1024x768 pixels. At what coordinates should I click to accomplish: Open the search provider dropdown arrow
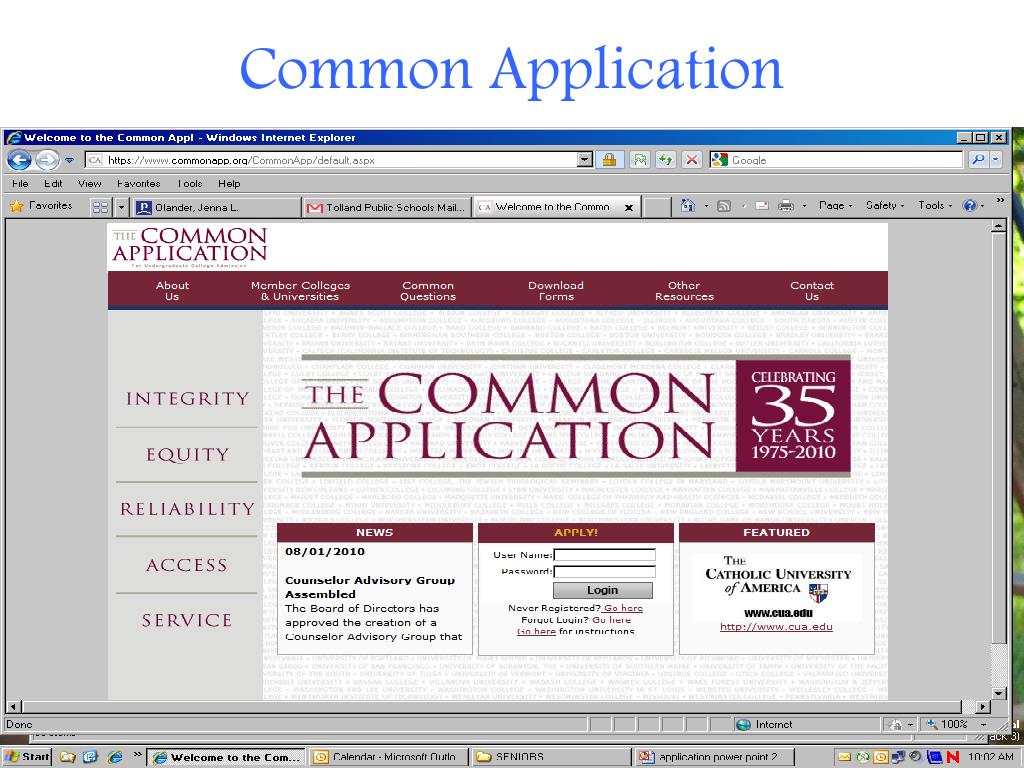995,160
